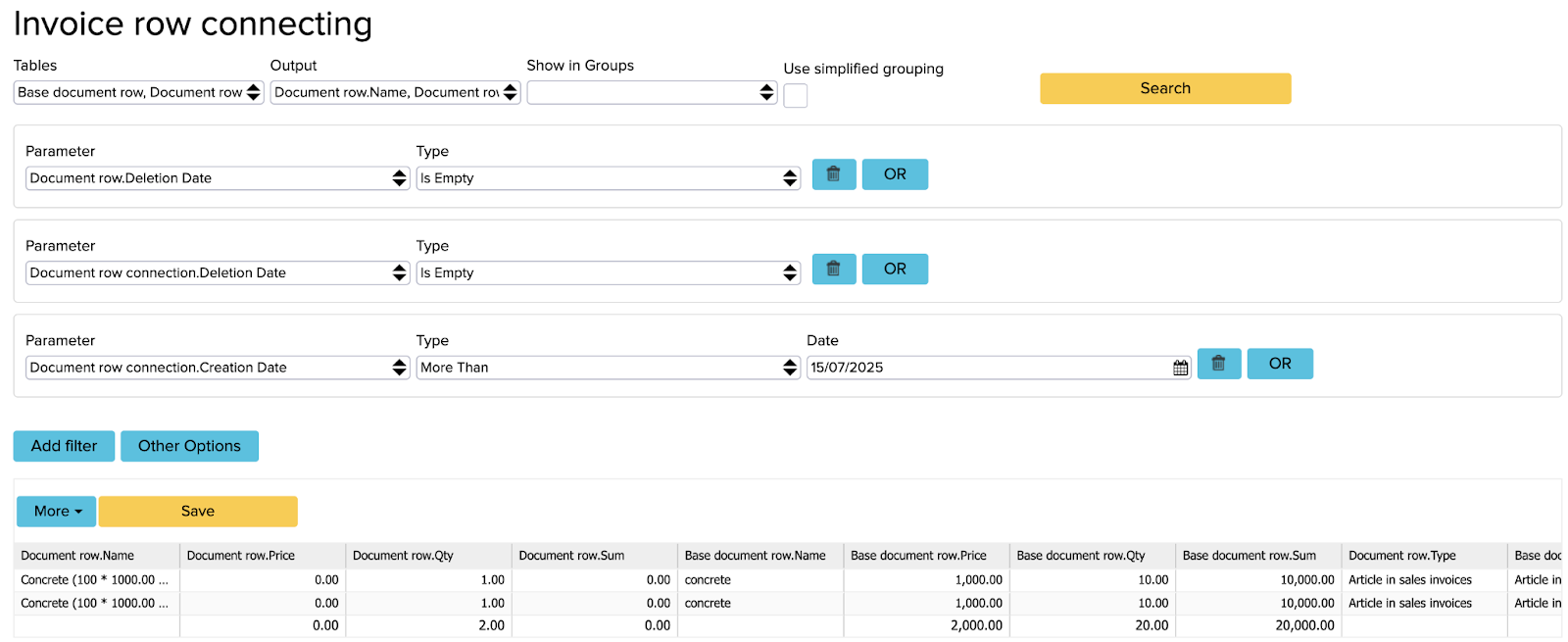The width and height of the screenshot is (1568, 642).
Task: Open the More dropdown menu
Action: click(57, 512)
